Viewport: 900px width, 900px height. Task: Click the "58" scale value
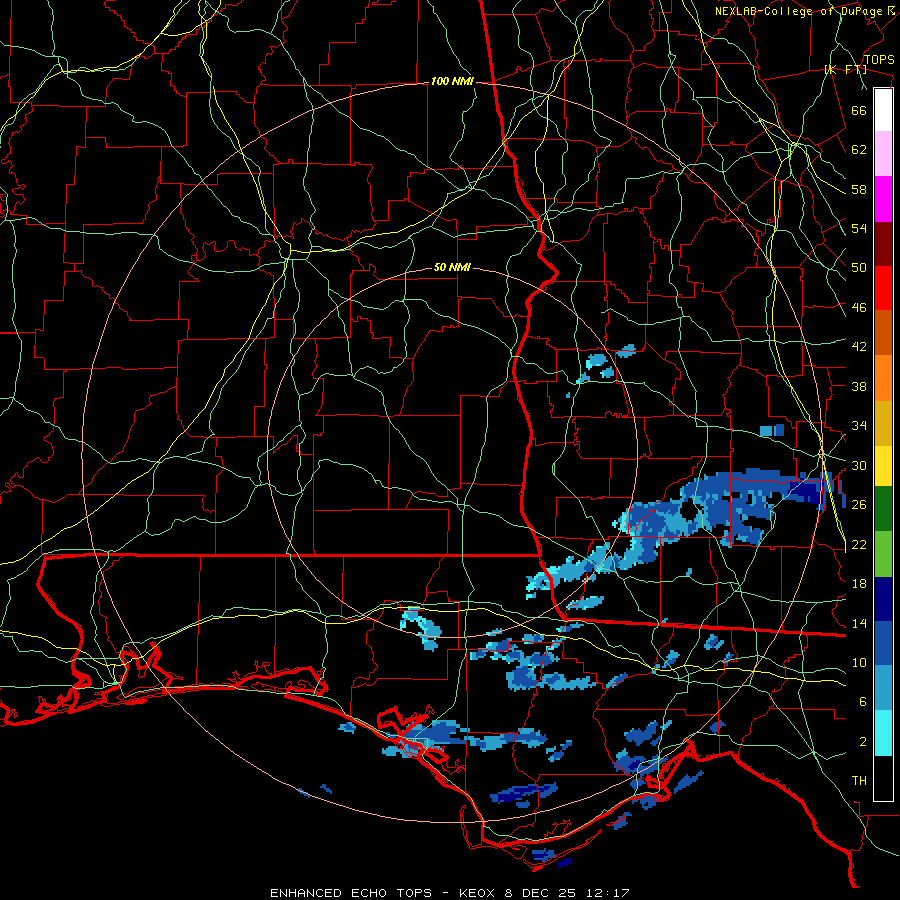pos(859,189)
